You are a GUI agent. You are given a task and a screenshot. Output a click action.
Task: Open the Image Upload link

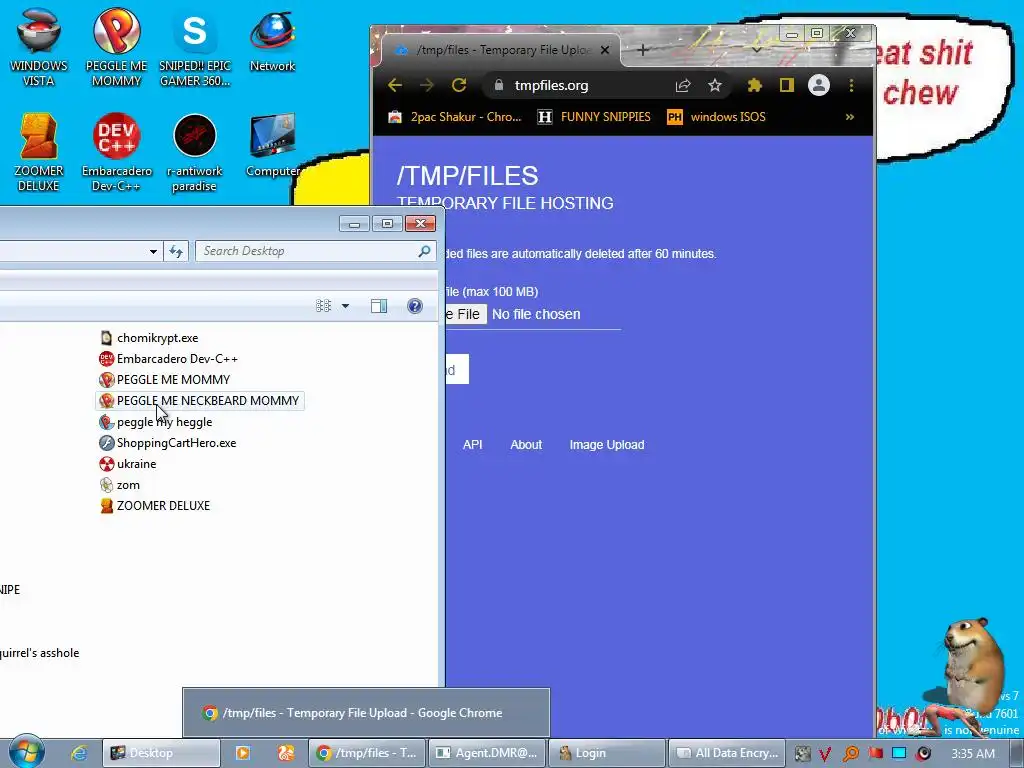[607, 445]
